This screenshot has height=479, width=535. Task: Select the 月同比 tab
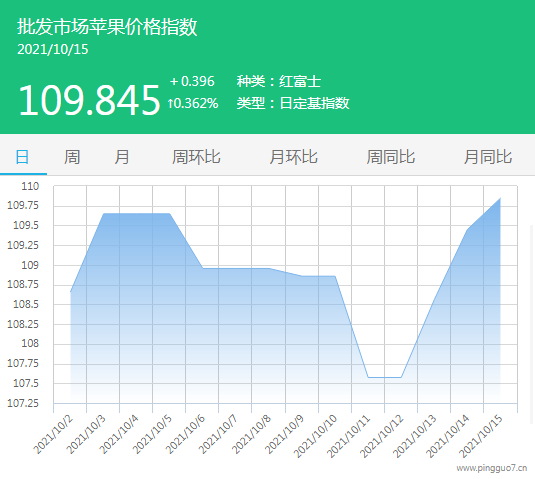click(488, 157)
